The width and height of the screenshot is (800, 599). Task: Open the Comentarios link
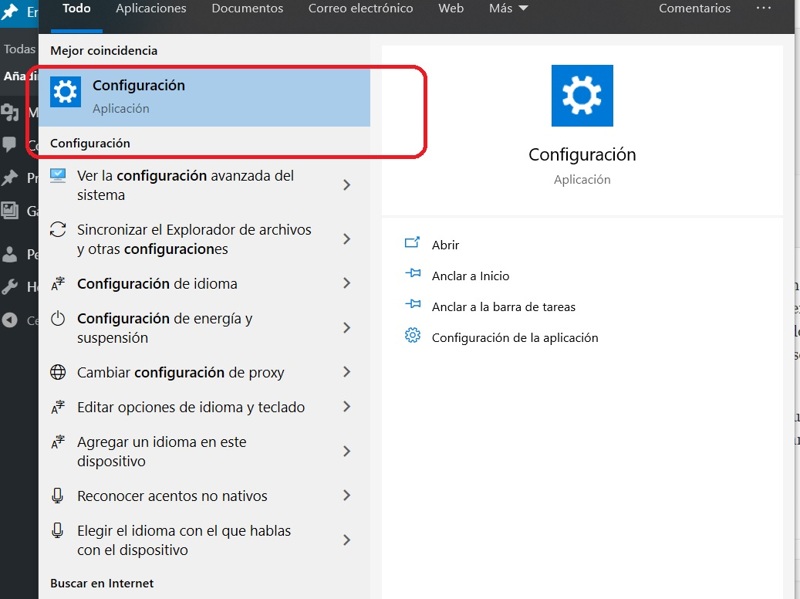694,9
